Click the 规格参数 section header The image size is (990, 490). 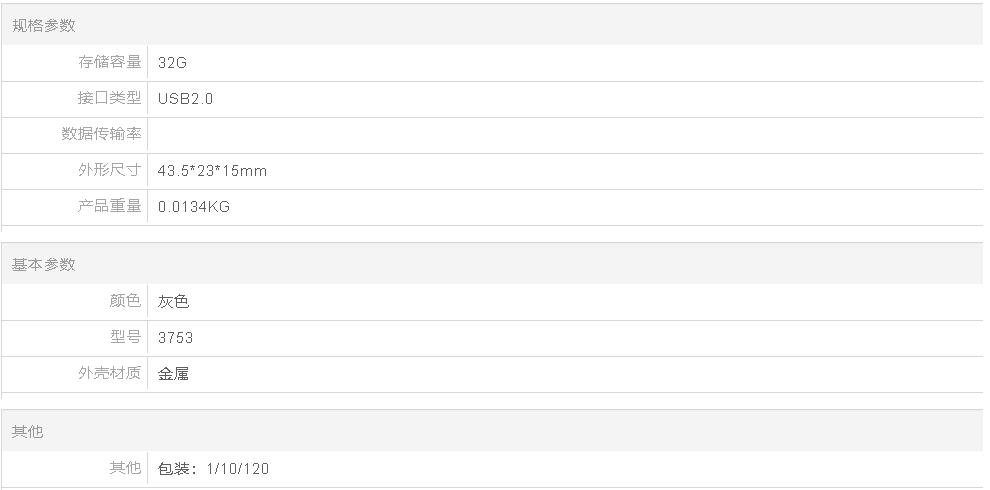click(44, 25)
